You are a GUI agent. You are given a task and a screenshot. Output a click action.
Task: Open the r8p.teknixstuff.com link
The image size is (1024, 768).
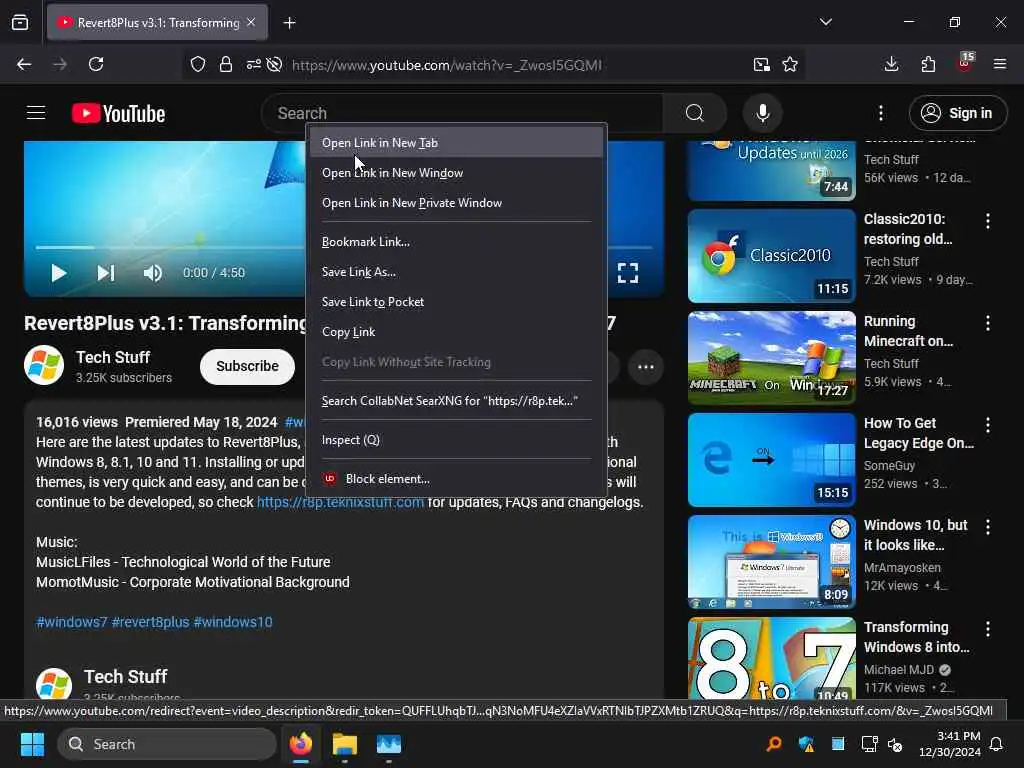(x=340, y=502)
